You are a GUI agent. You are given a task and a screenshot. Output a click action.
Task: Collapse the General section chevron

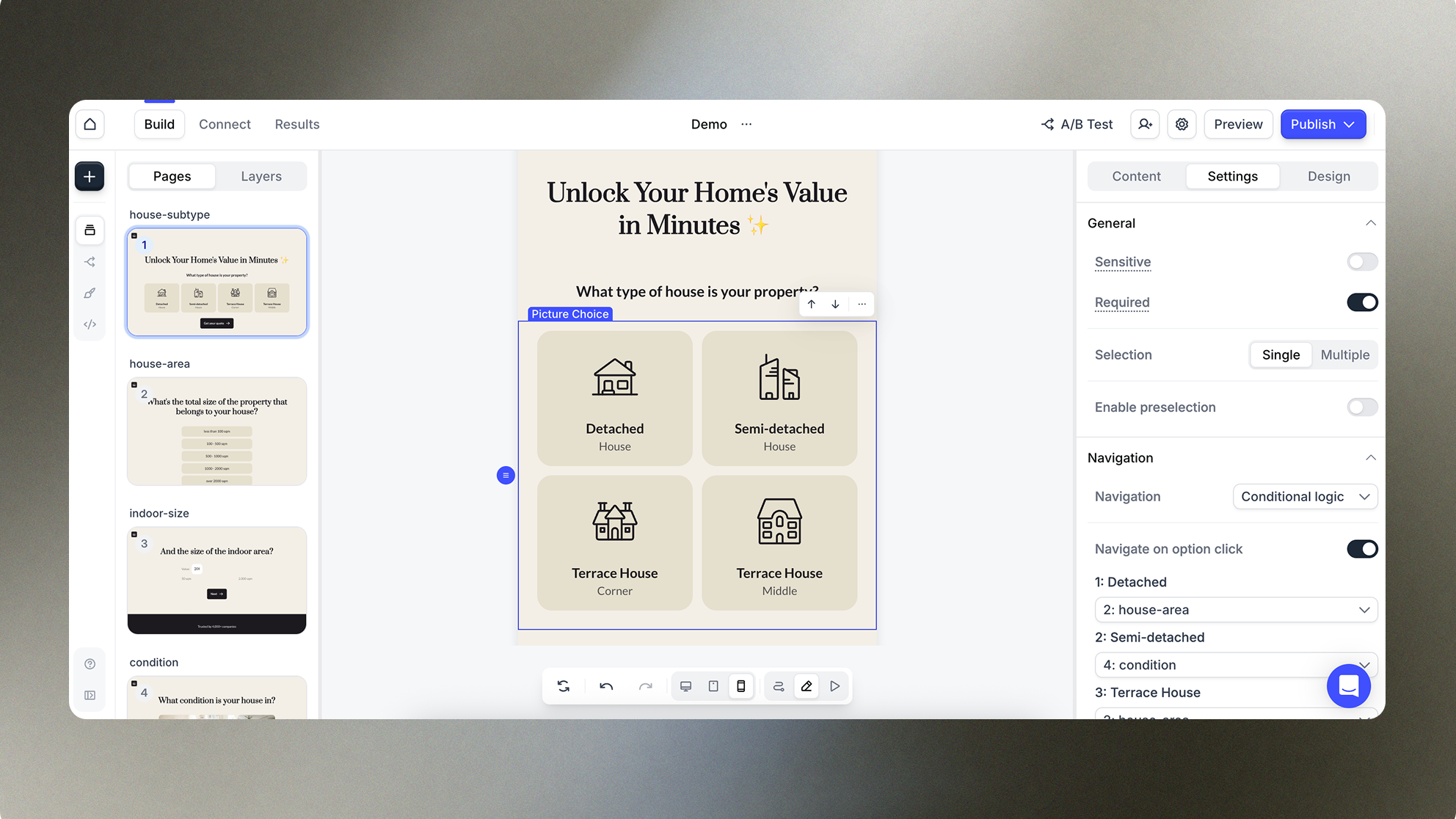point(1370,223)
